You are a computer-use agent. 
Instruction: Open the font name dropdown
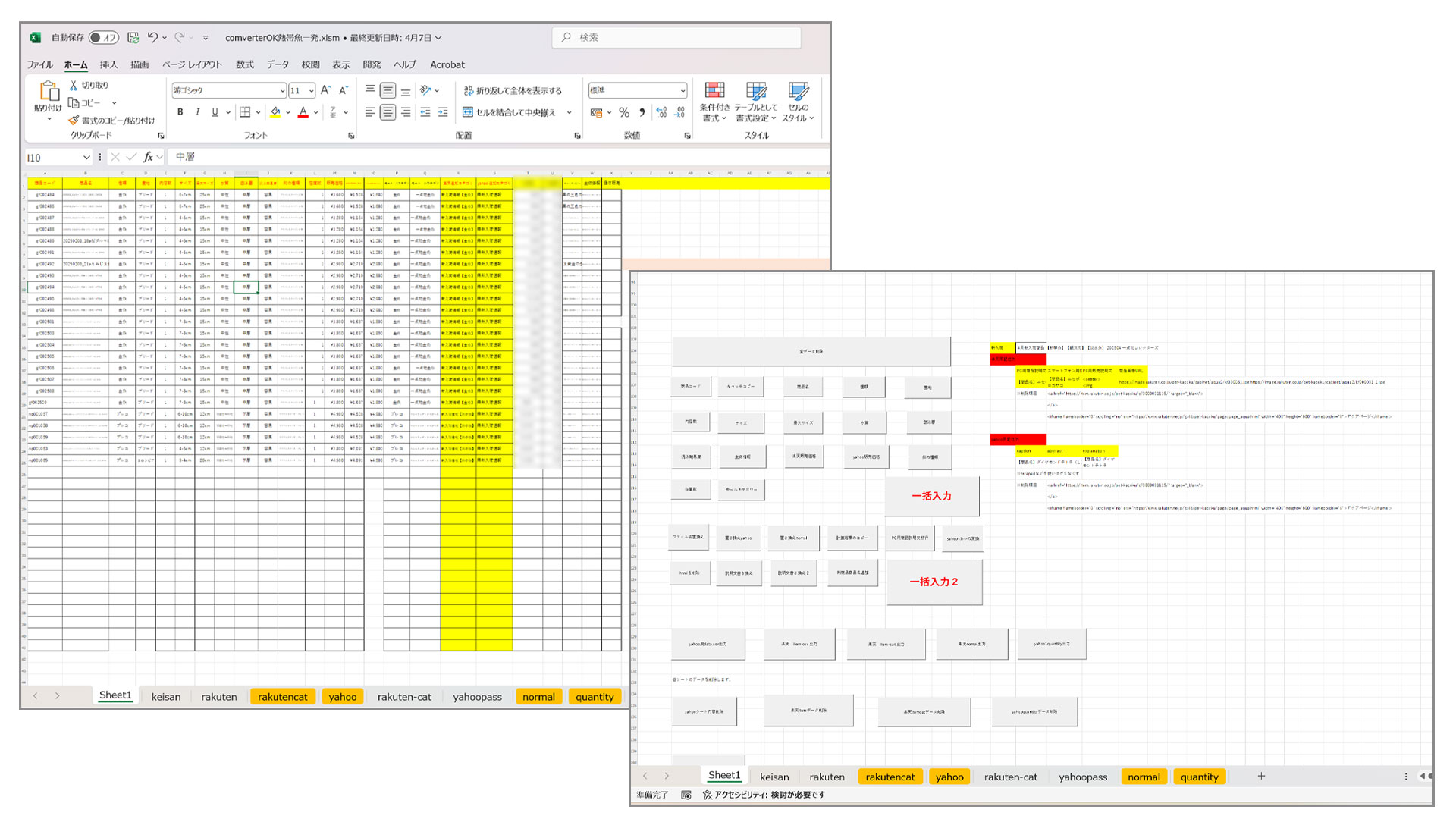[282, 91]
